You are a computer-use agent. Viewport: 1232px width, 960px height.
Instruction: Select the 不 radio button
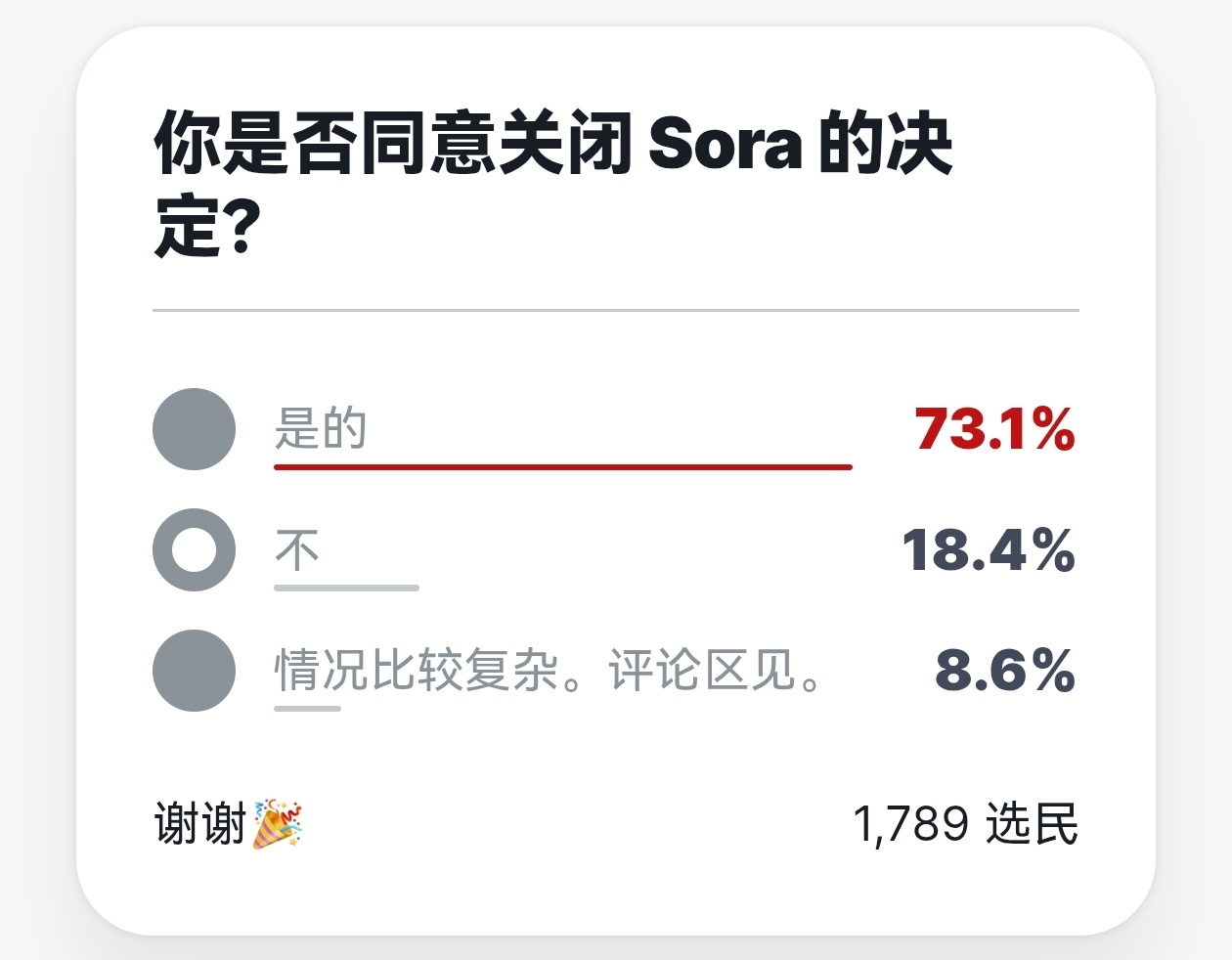[x=194, y=549]
